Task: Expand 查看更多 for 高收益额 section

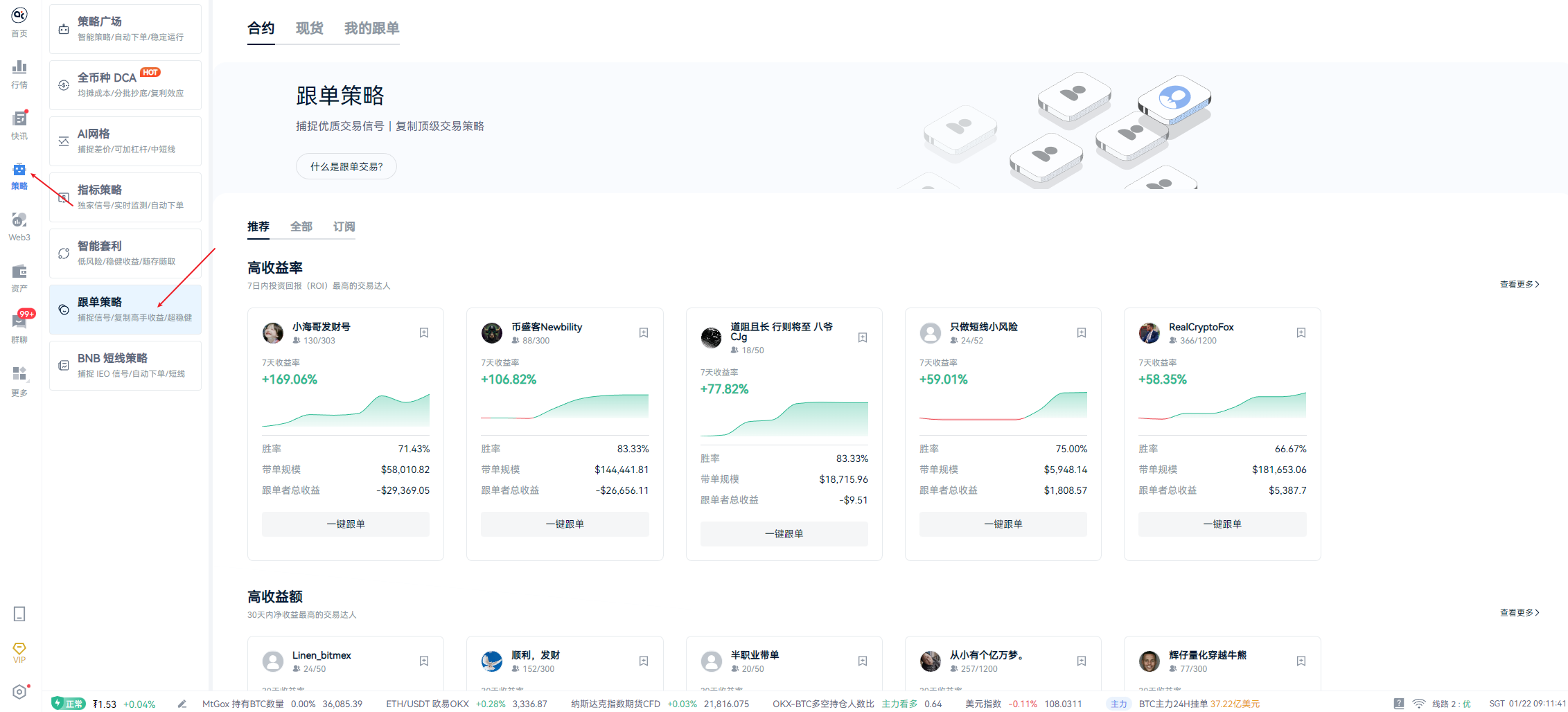Action: click(x=1519, y=612)
